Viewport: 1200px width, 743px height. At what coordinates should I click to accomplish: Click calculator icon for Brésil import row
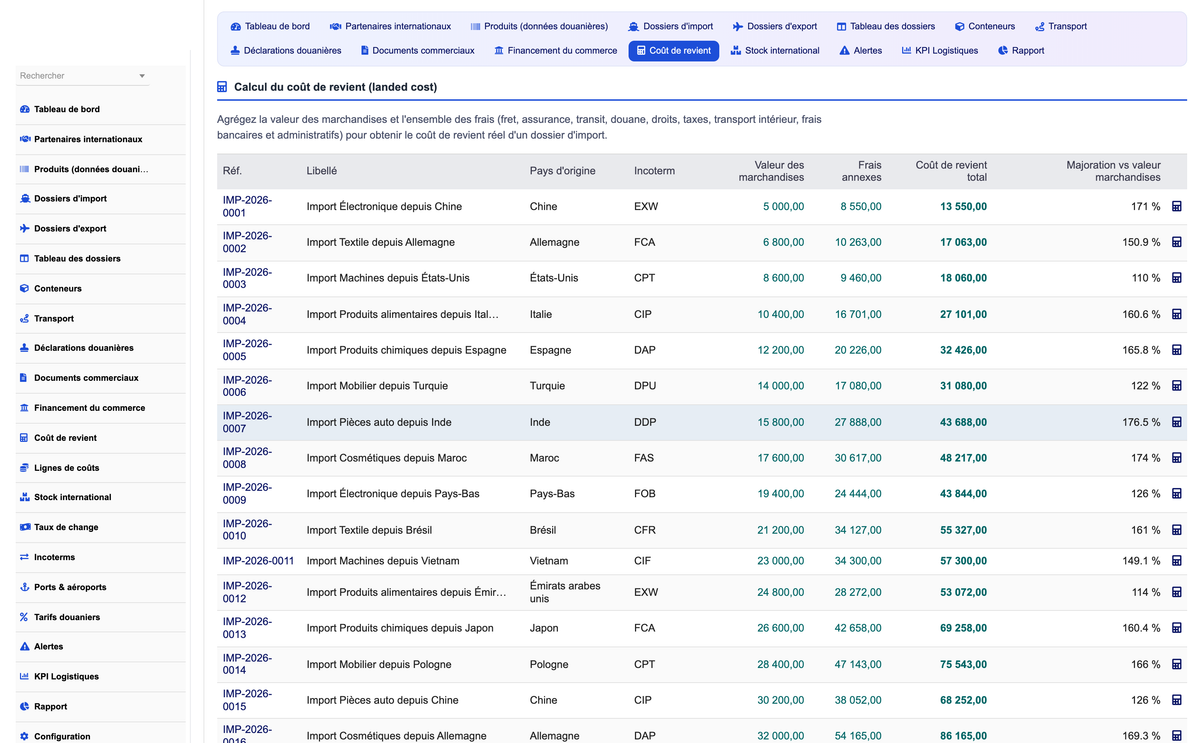click(1177, 530)
